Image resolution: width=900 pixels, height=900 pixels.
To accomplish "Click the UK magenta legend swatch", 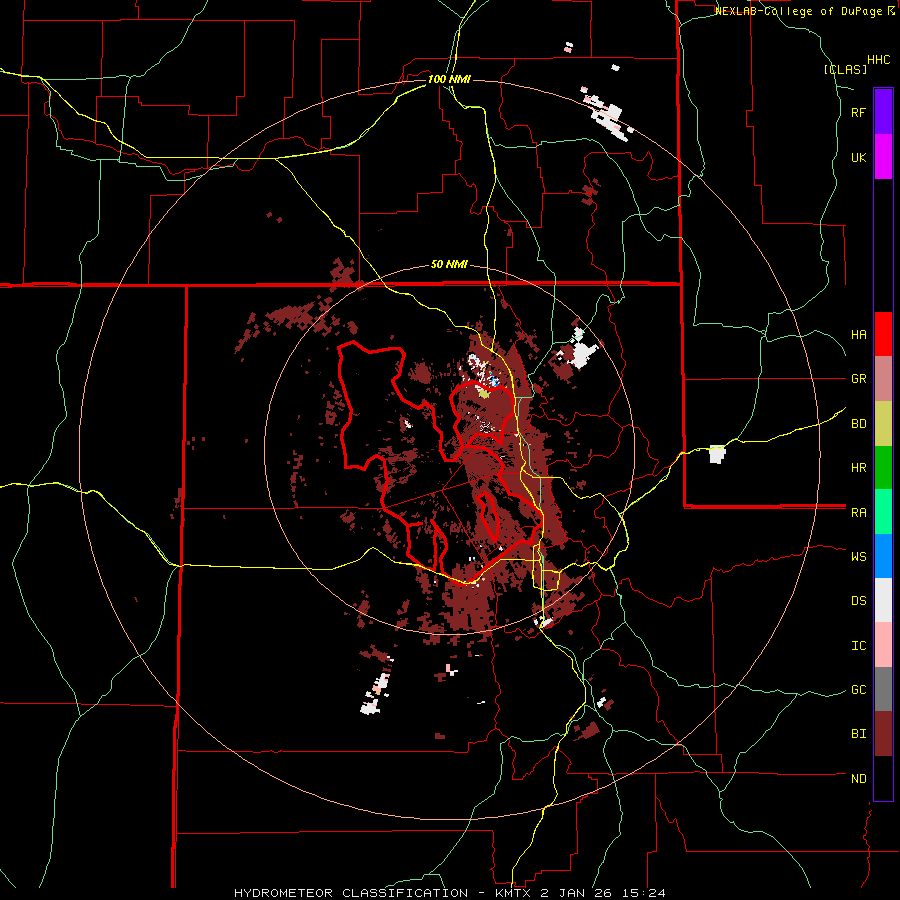I will click(x=883, y=157).
